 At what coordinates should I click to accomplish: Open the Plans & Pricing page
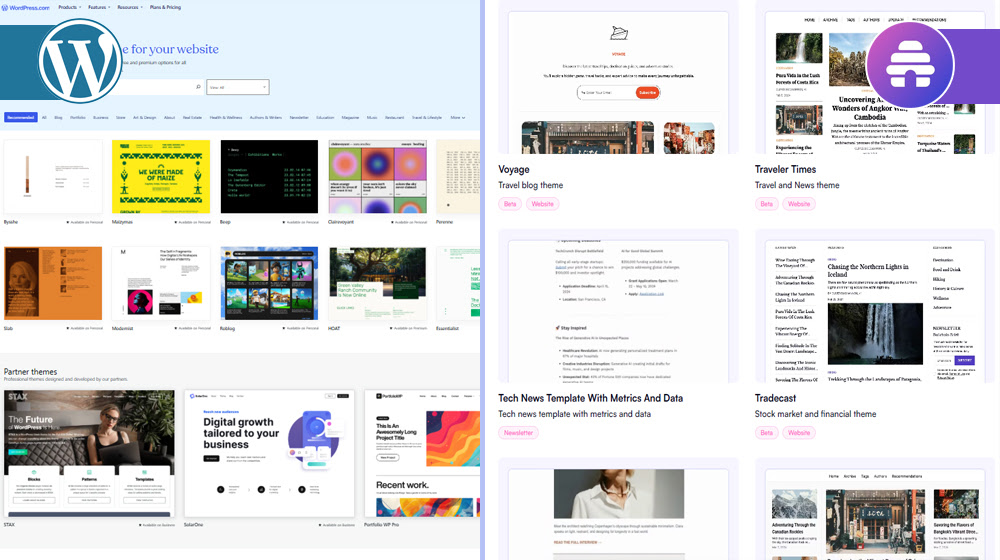point(165,7)
